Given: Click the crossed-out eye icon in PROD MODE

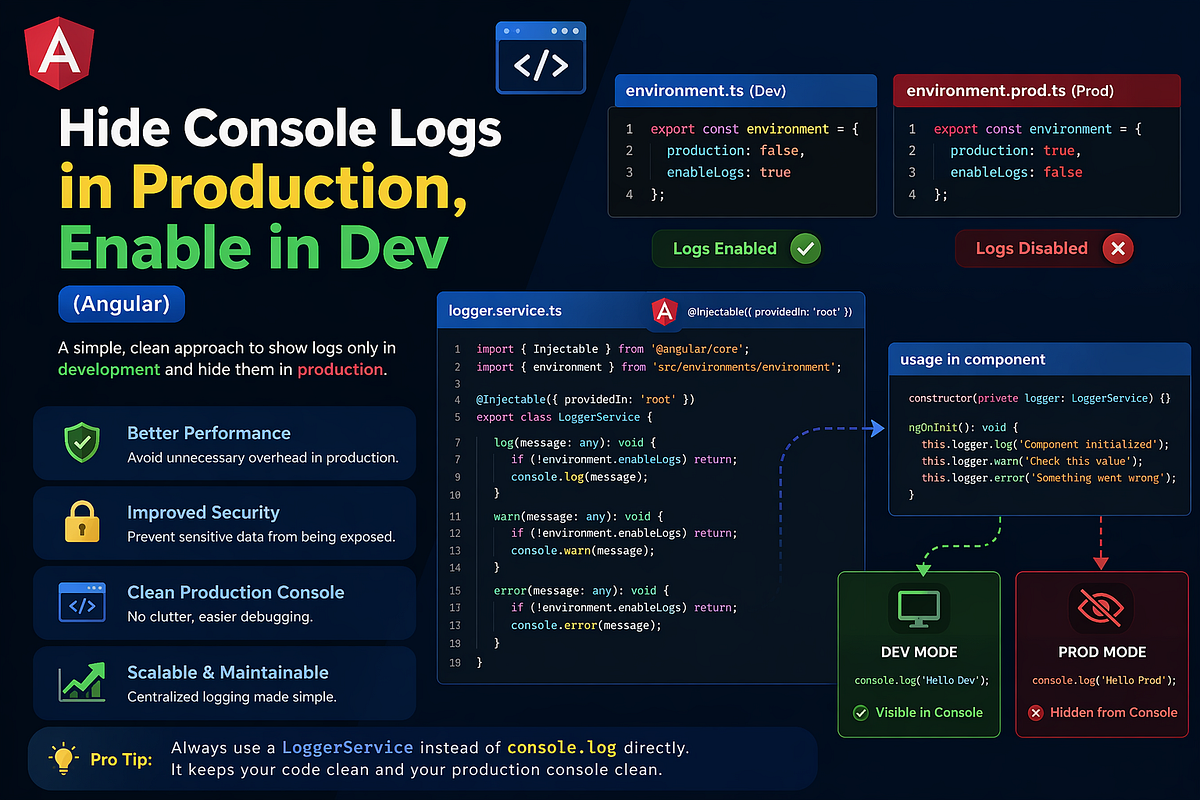Looking at the screenshot, I should point(1100,608).
